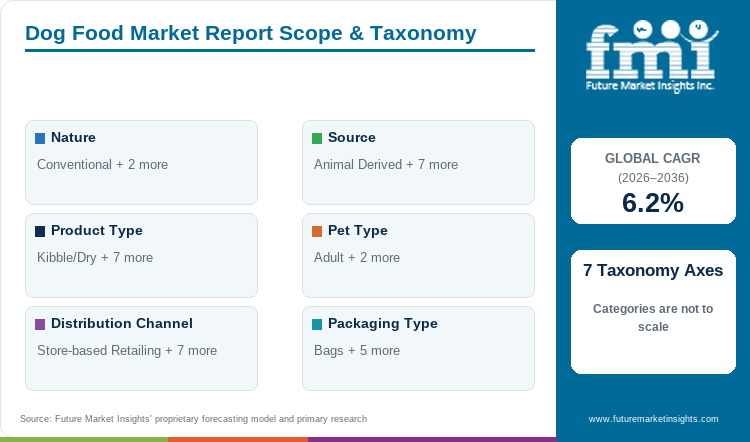Select the Product Type heading
The height and width of the screenshot is (442, 750).
[97, 231]
